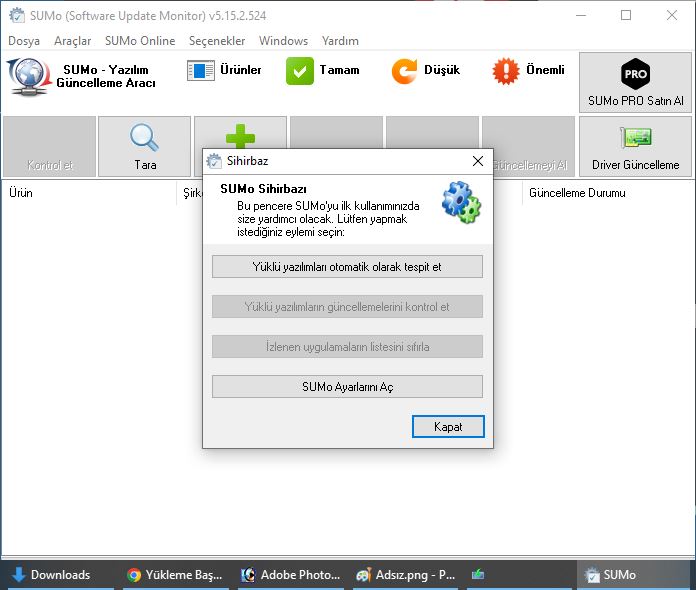
Task: Open the Seçenekler menu
Action: coord(217,41)
